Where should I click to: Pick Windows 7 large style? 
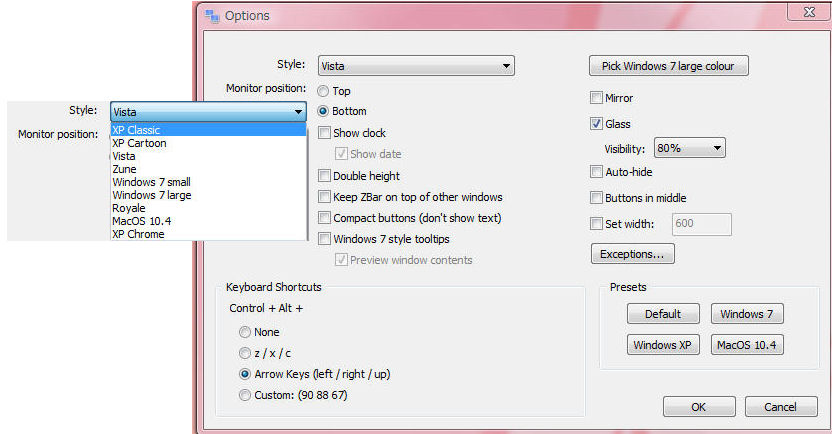pos(209,195)
